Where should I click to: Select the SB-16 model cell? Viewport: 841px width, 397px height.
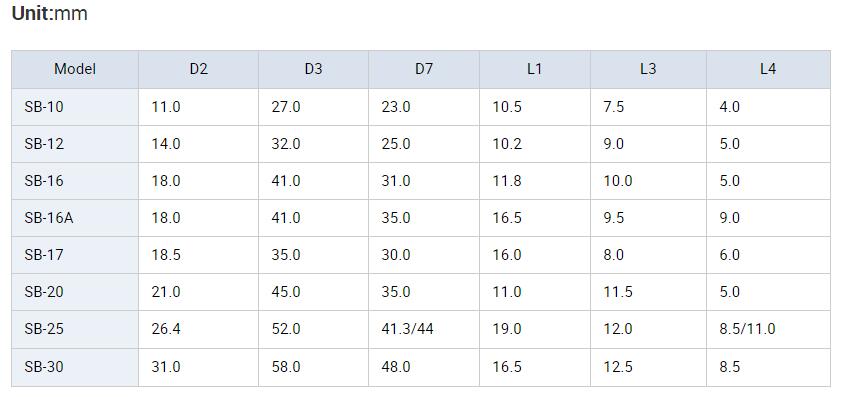tap(44, 181)
